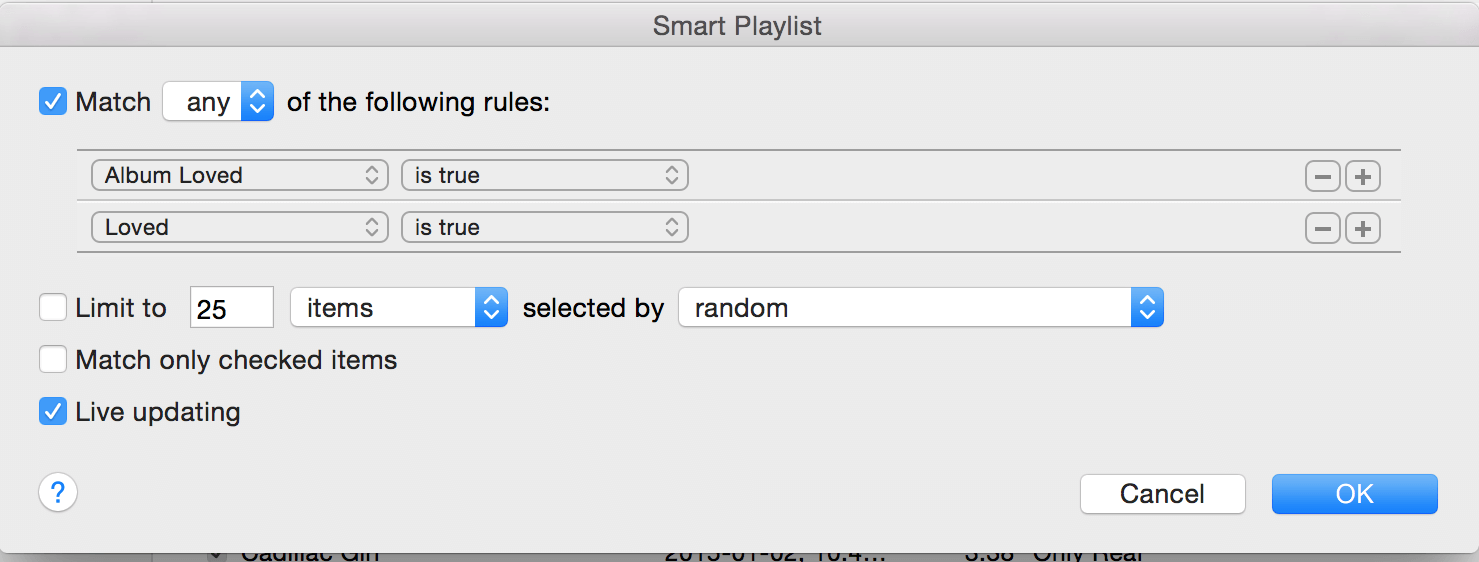Click Cancel to dismiss the dialog

(1163, 494)
